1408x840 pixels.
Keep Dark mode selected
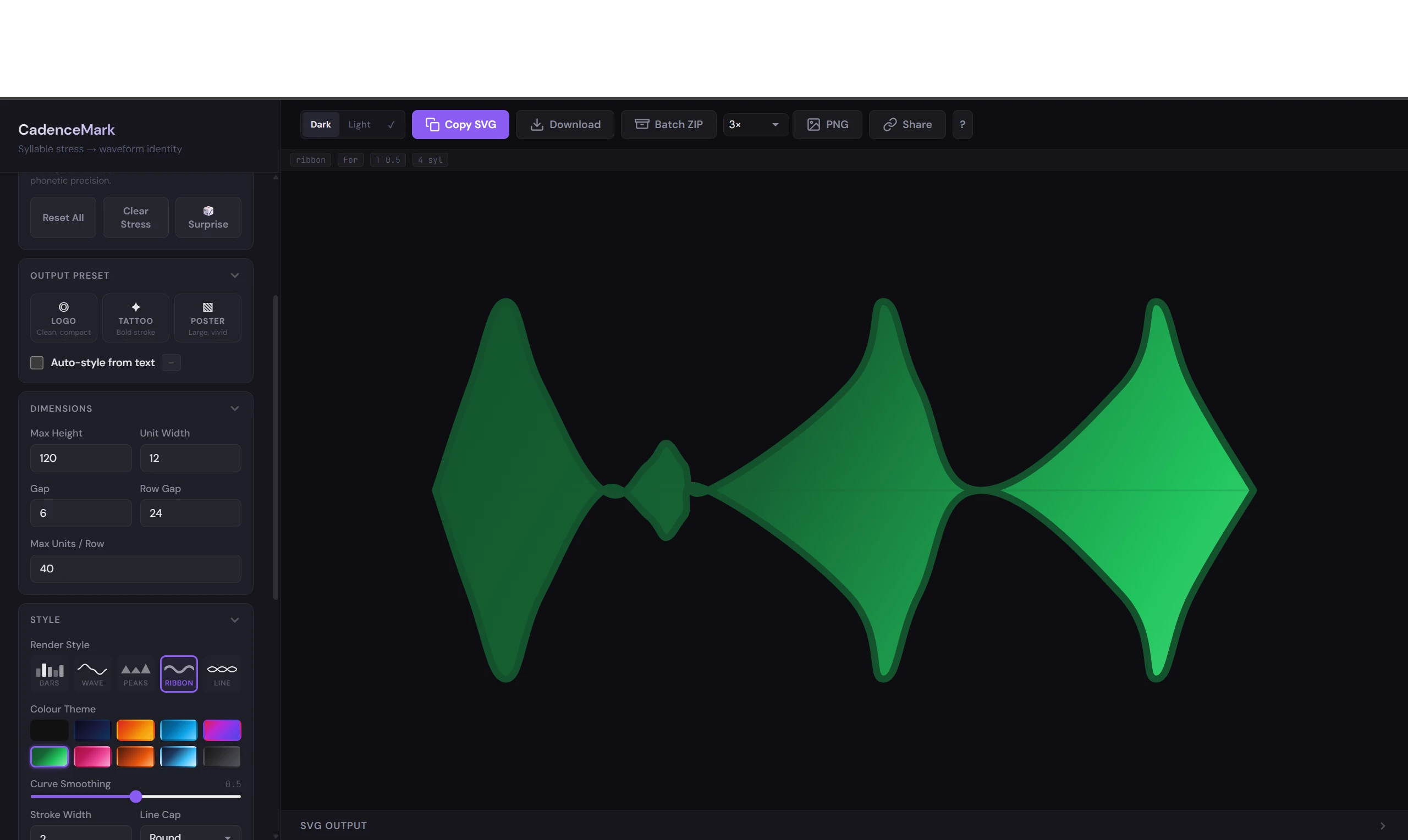coord(321,124)
